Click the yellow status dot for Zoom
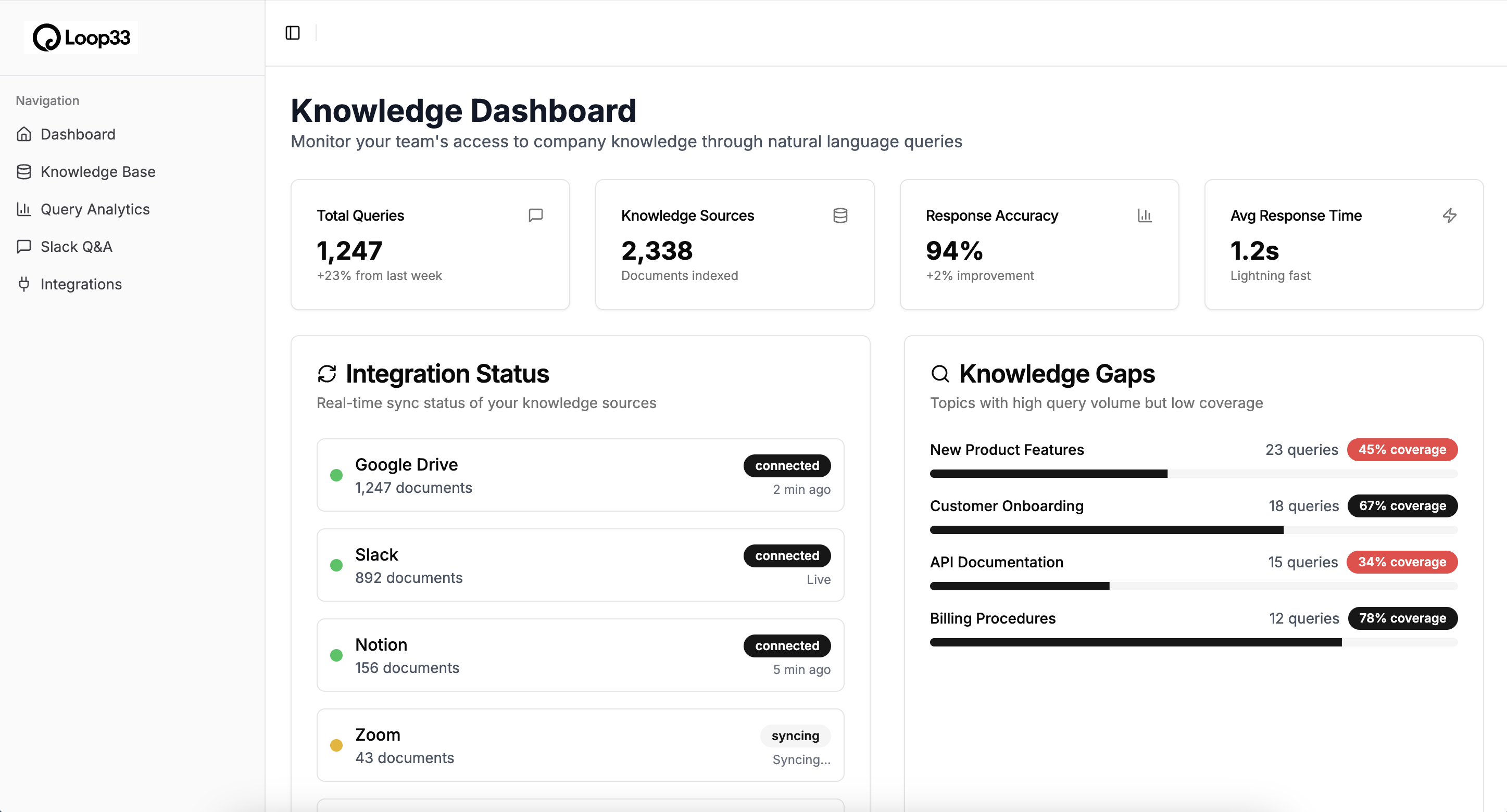Image resolution: width=1507 pixels, height=812 pixels. [x=336, y=745]
